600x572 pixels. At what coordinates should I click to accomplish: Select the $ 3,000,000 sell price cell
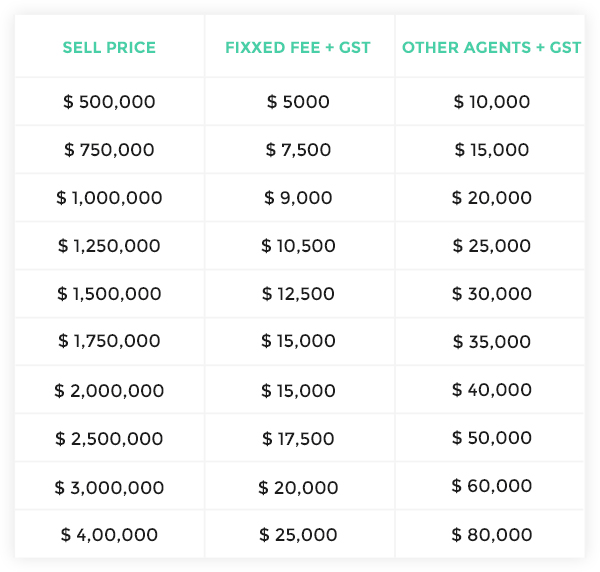coord(109,488)
